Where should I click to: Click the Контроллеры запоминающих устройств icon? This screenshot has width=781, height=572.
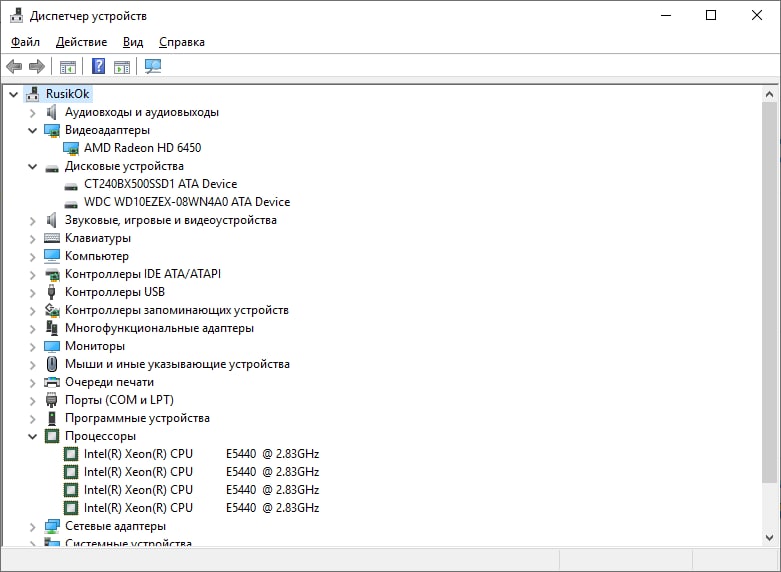point(52,310)
